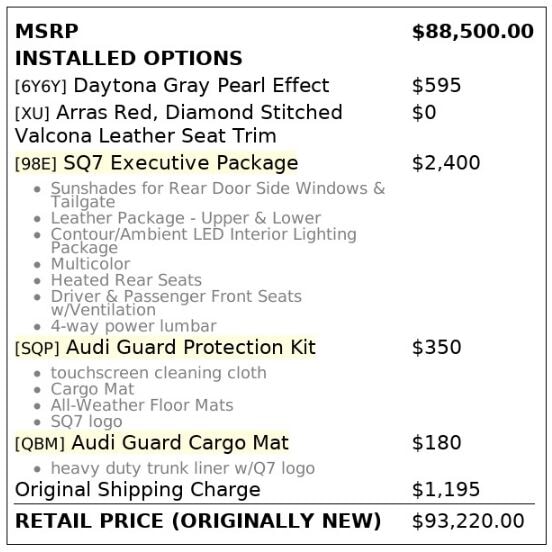This screenshot has width=552, height=552.
Task: Click the $2,400 package price
Action: (446, 163)
